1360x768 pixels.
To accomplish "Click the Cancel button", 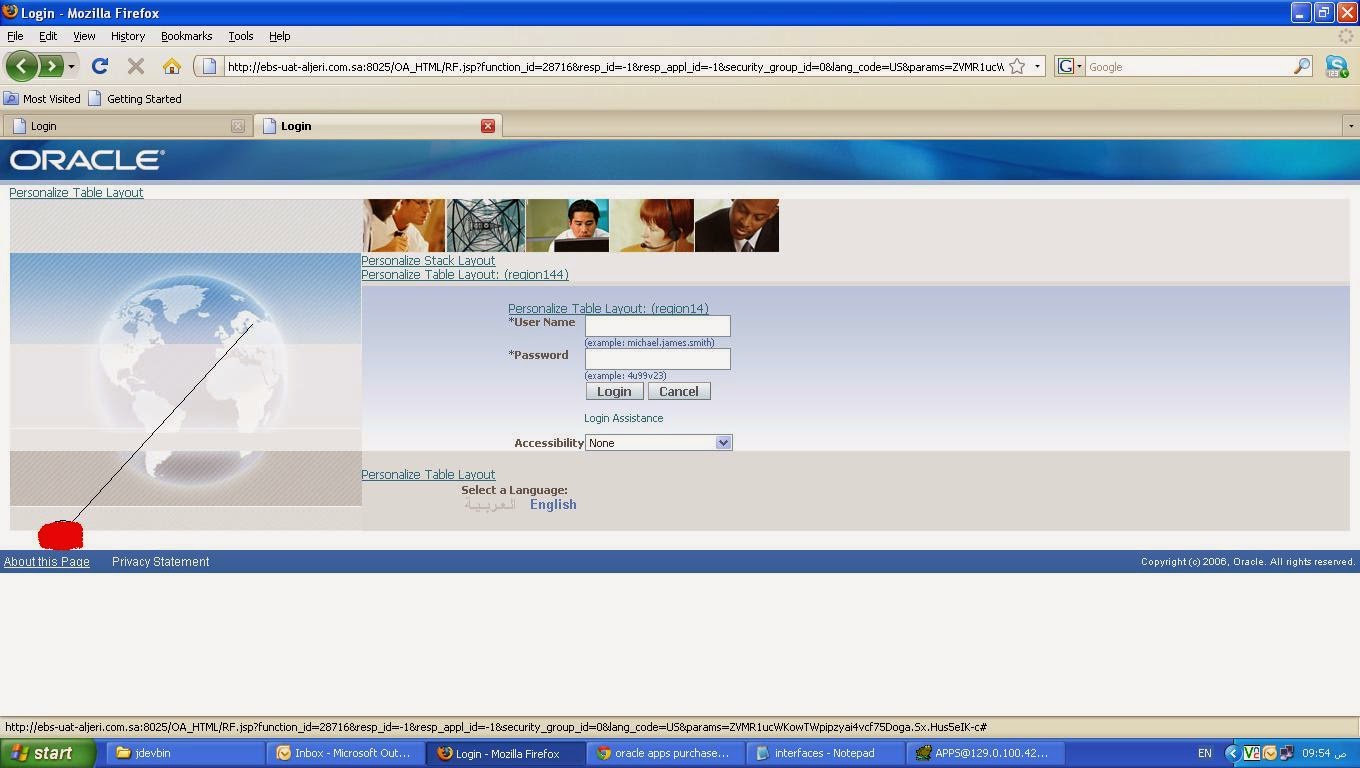I will tap(679, 391).
